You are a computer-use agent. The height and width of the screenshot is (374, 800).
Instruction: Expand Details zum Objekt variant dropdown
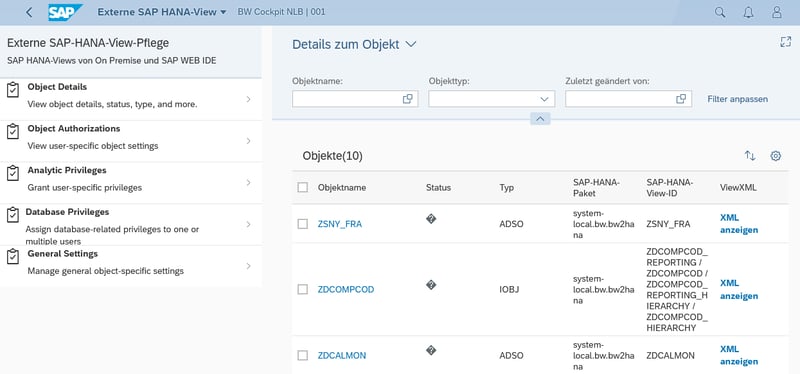pos(411,44)
